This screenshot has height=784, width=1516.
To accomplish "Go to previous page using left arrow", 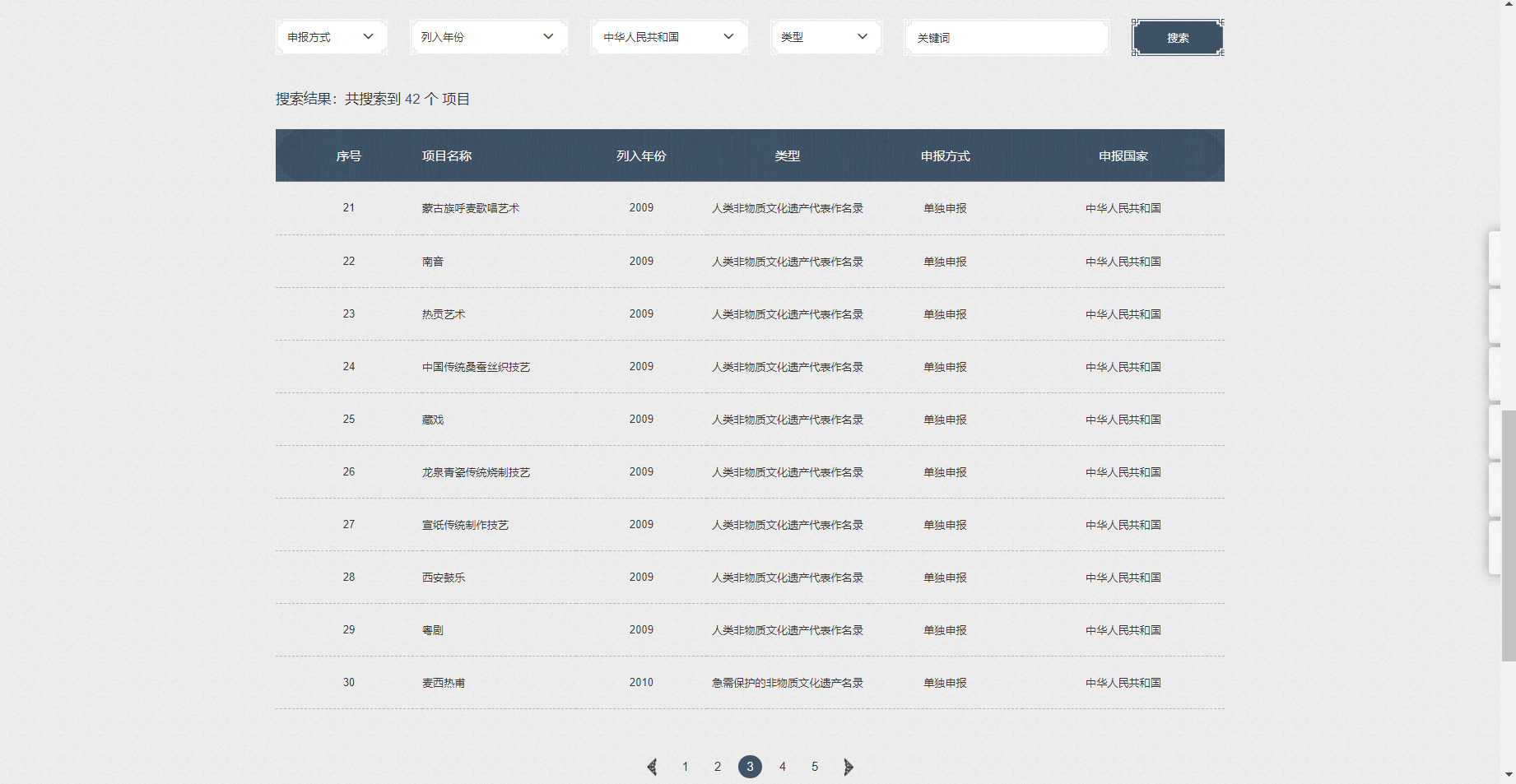I will pyautogui.click(x=652, y=767).
